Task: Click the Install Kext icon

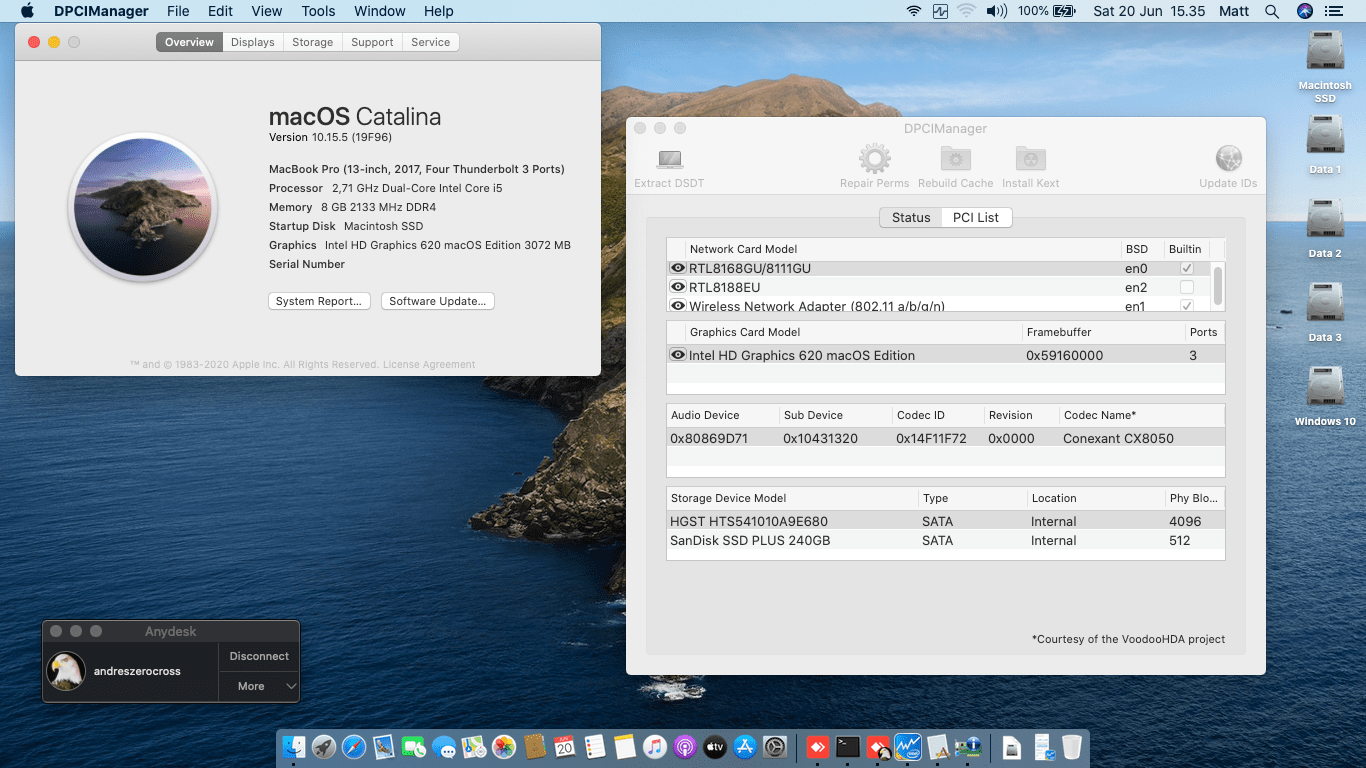Action: point(1030,157)
